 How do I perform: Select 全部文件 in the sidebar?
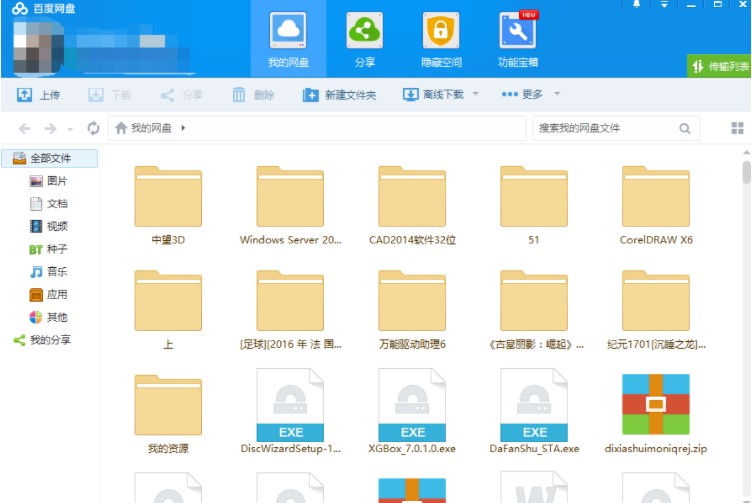click(50, 158)
